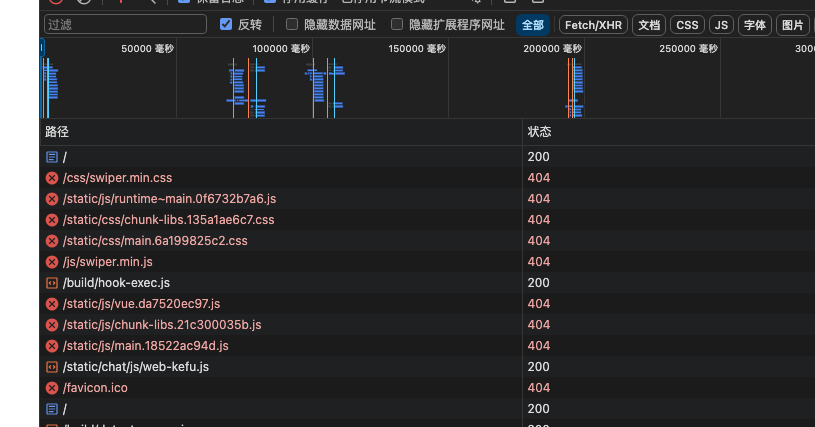Click the script icon beside /build/hook-exec.js

pyautogui.click(x=51, y=283)
